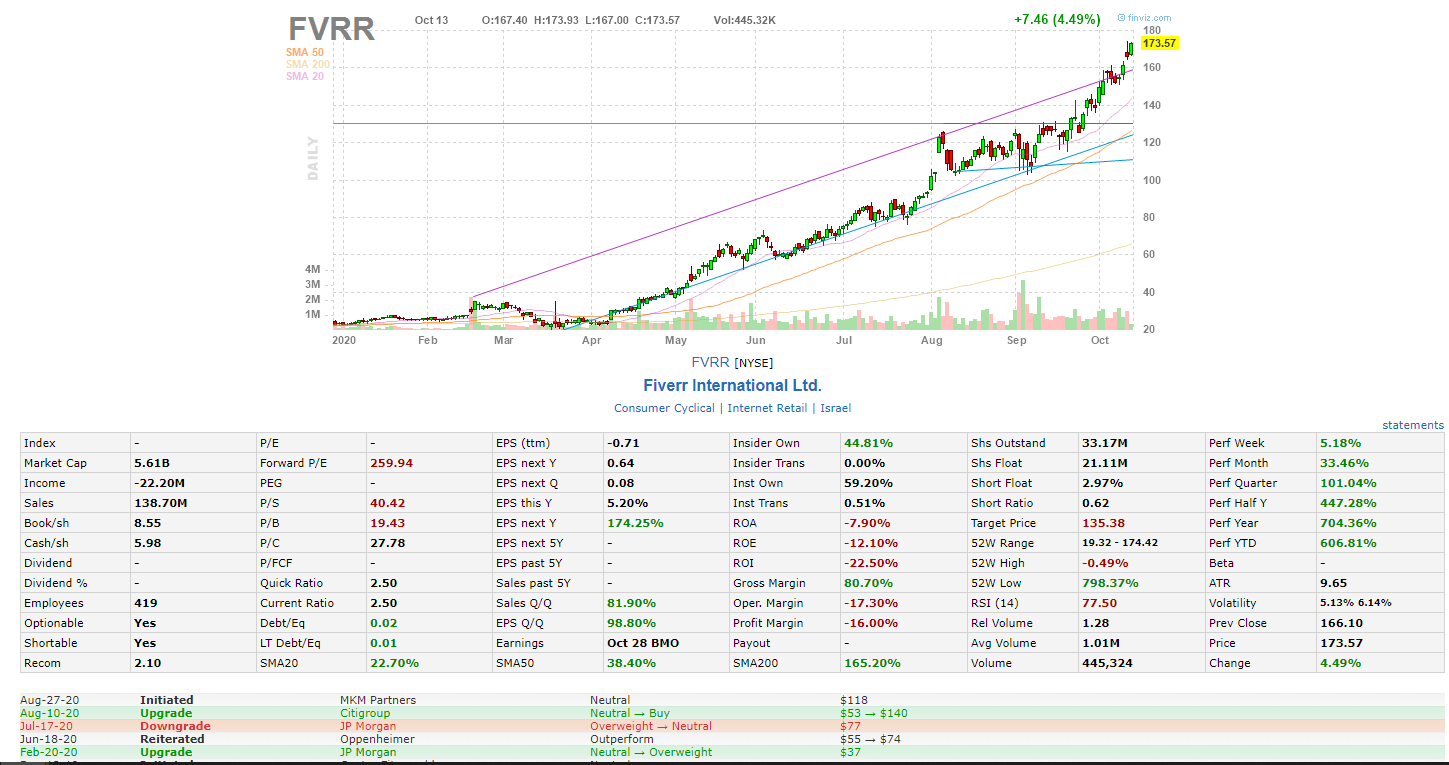Click the +7.46 (4.49%) change readout
The width and height of the screenshot is (1449, 765).
coord(1056,19)
